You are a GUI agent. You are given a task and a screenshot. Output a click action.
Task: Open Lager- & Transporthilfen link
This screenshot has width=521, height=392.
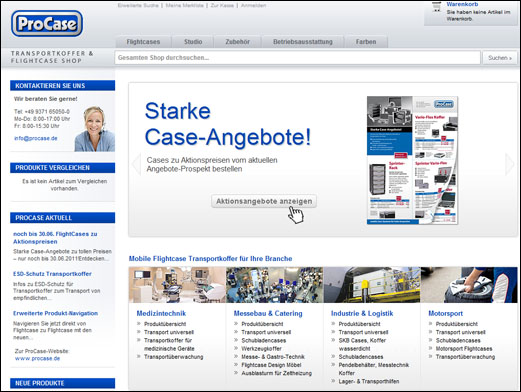click(x=369, y=381)
